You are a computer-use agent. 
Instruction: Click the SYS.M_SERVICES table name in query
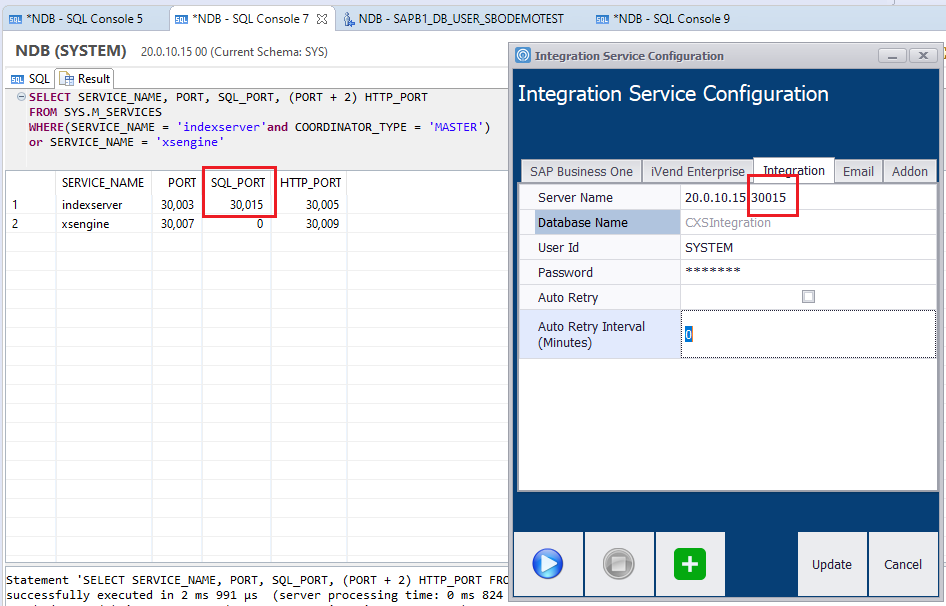tap(113, 112)
